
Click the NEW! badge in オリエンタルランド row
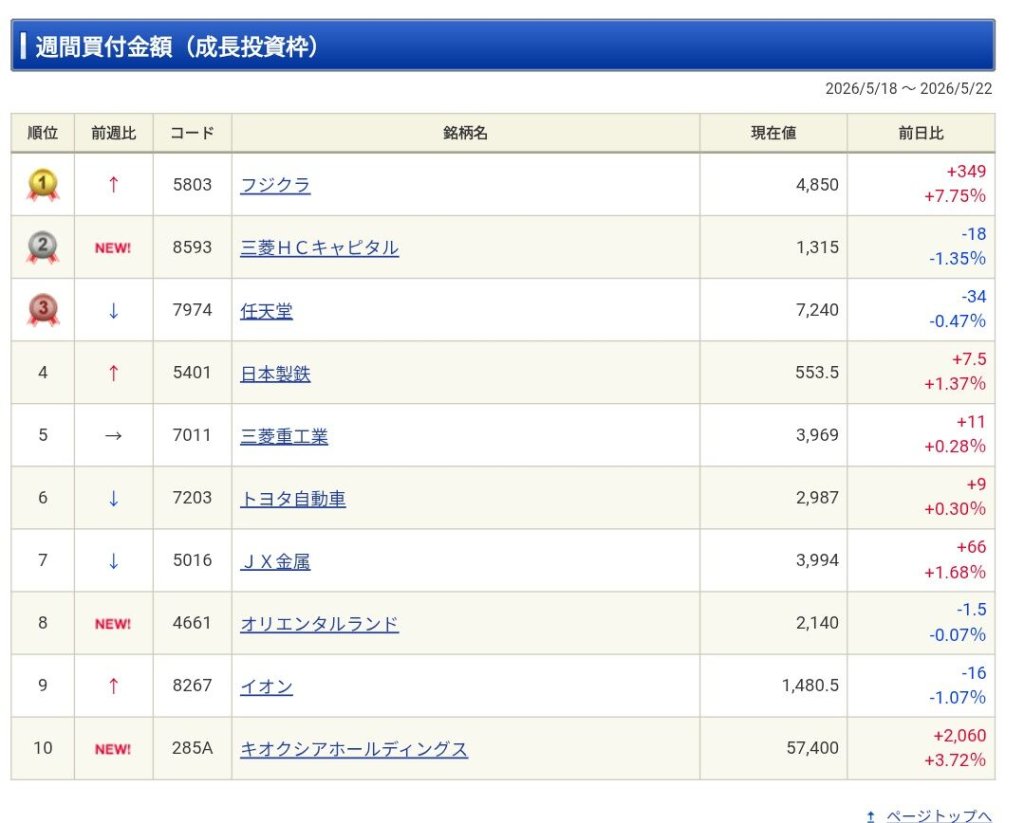pyautogui.click(x=113, y=624)
